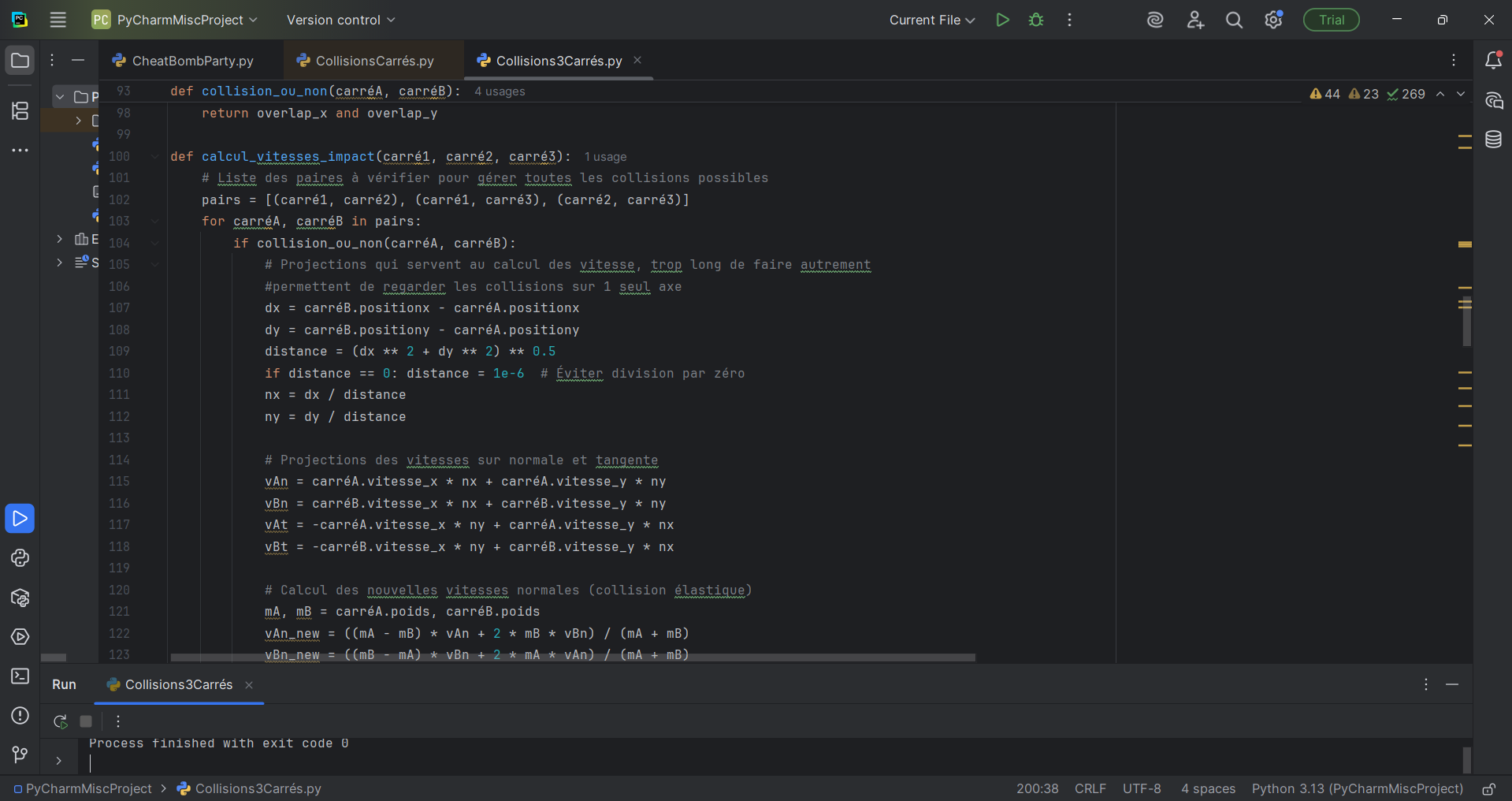Open Services tool window
This screenshot has height=801, width=1512.
click(20, 637)
